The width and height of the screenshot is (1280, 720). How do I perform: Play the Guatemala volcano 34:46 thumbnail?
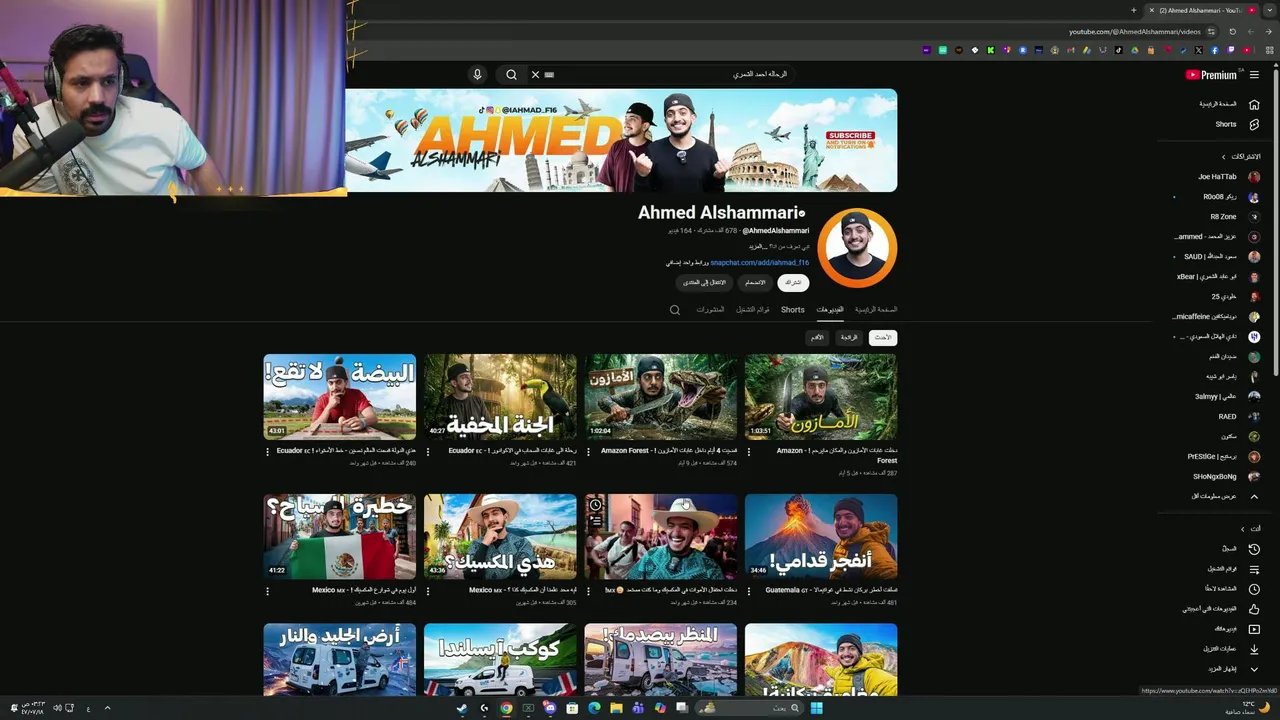coord(821,537)
